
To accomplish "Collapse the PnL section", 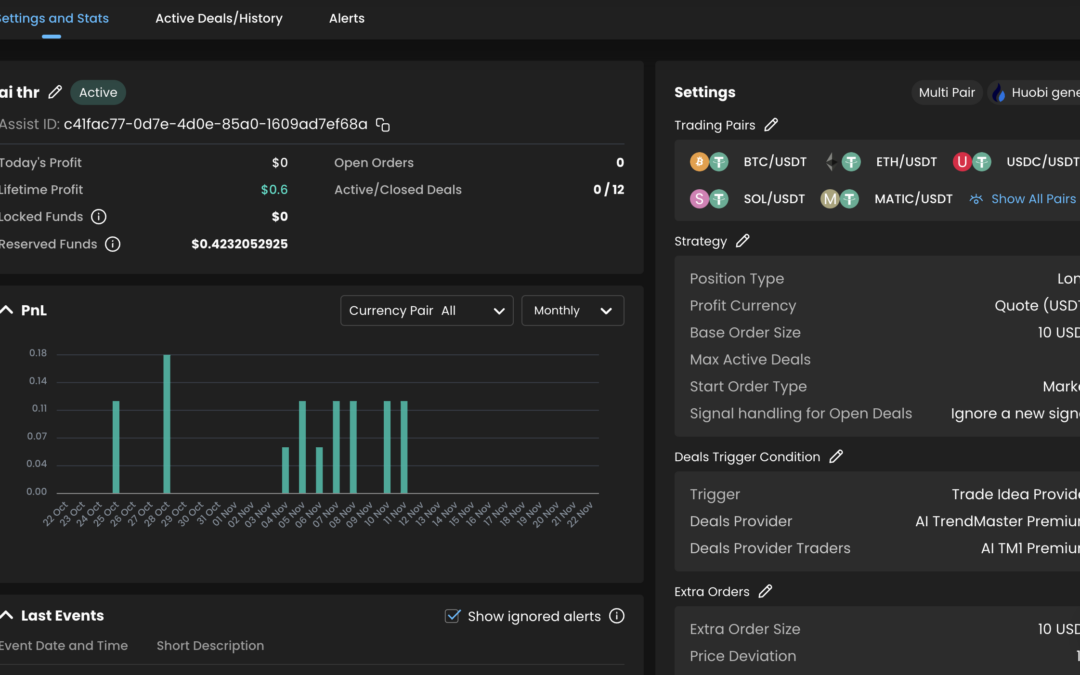I will click(x=7, y=311).
